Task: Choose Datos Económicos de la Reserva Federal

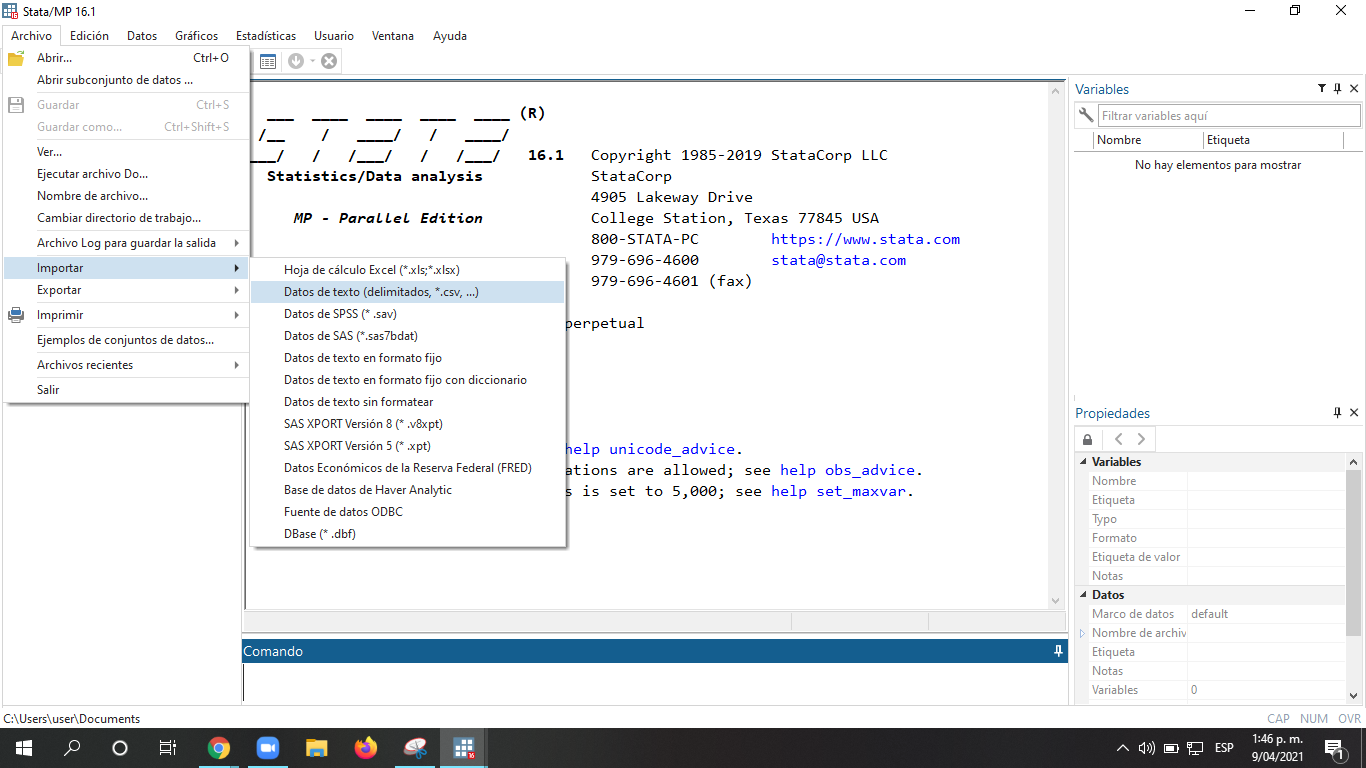Action: pyautogui.click(x=408, y=468)
